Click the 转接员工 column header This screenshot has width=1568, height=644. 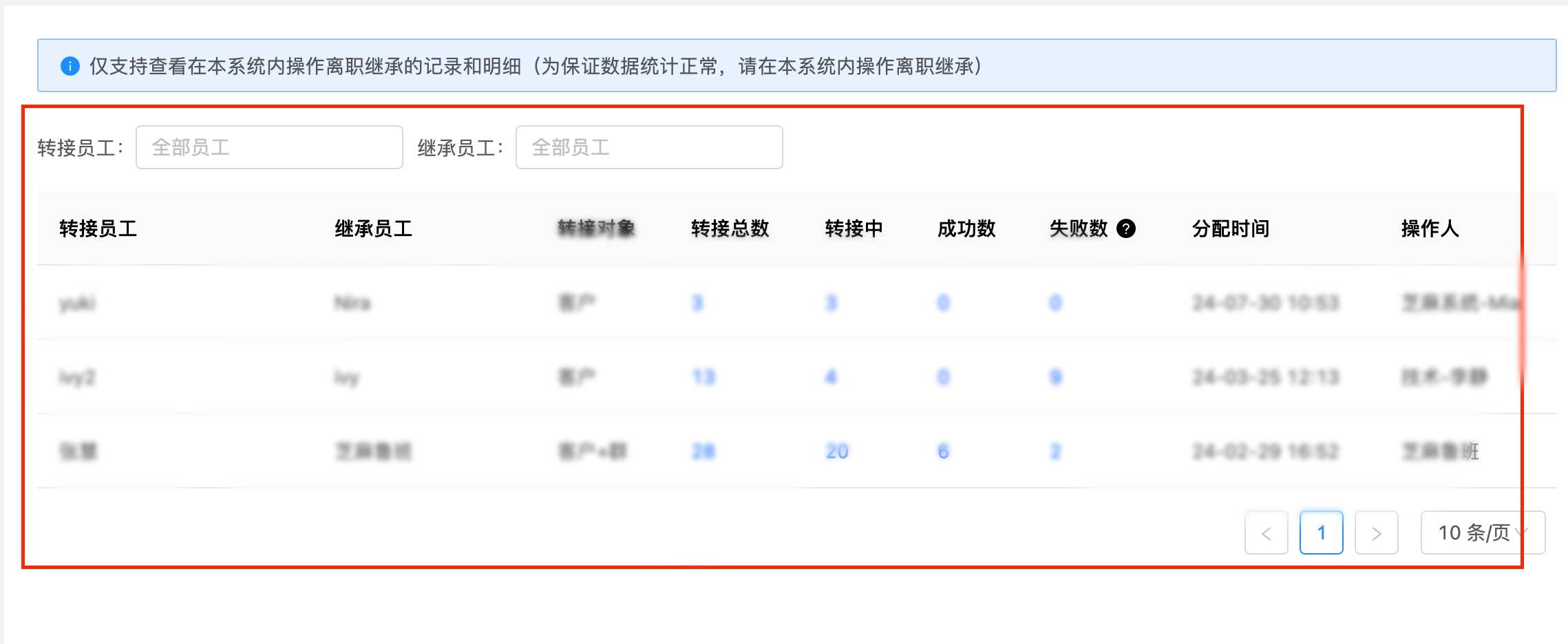(x=98, y=228)
